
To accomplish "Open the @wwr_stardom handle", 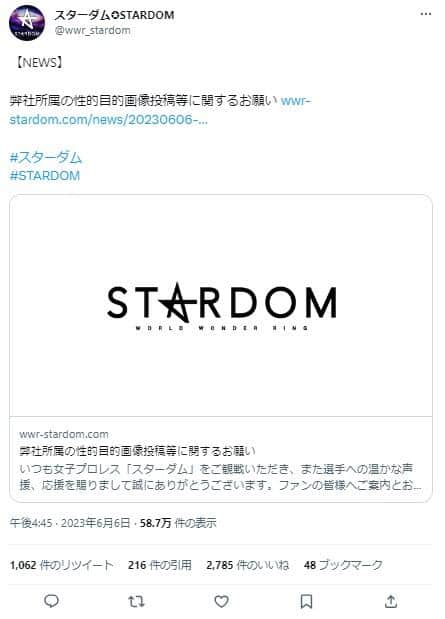I will (93, 30).
